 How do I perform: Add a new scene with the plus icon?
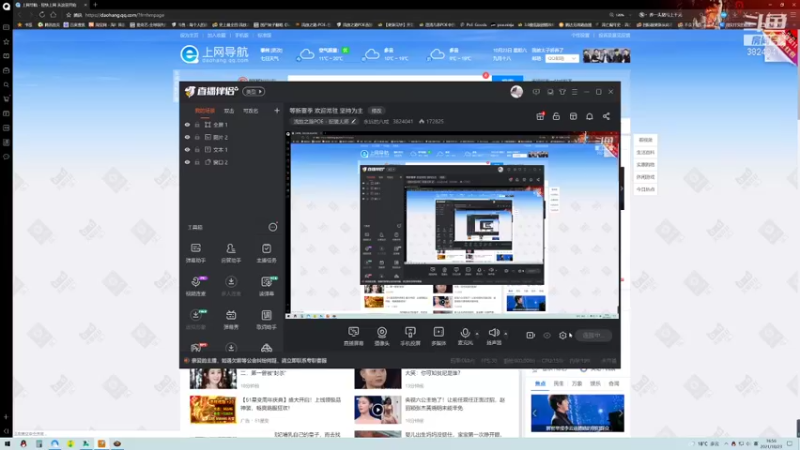(277, 110)
